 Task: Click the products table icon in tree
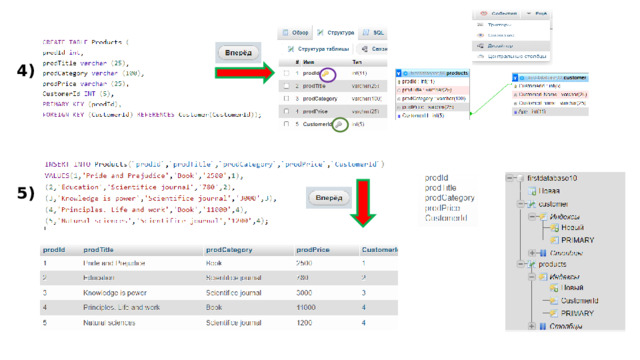click(531, 264)
